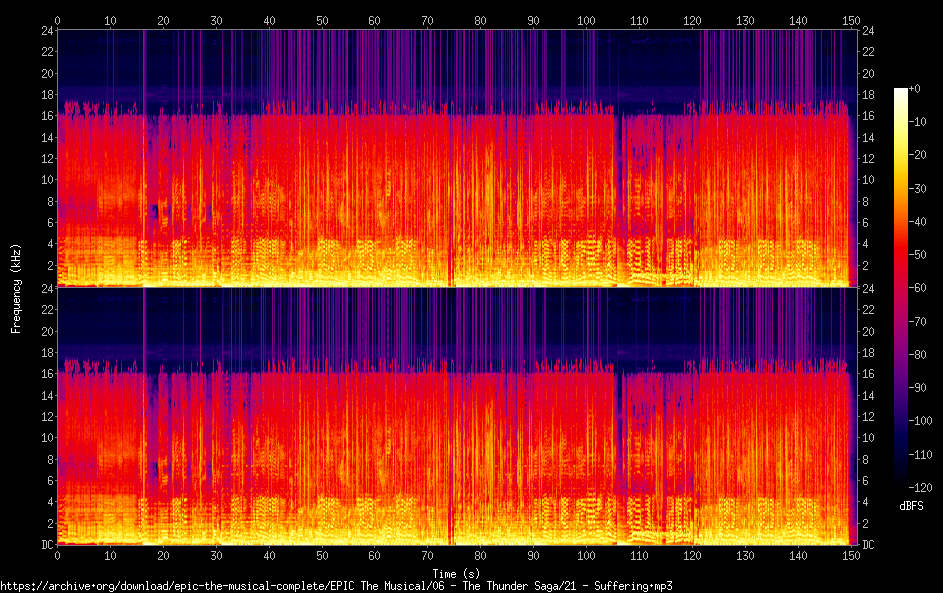Click the 150 tick on the bottom time axis
This screenshot has height=593, width=943.
click(x=850, y=556)
